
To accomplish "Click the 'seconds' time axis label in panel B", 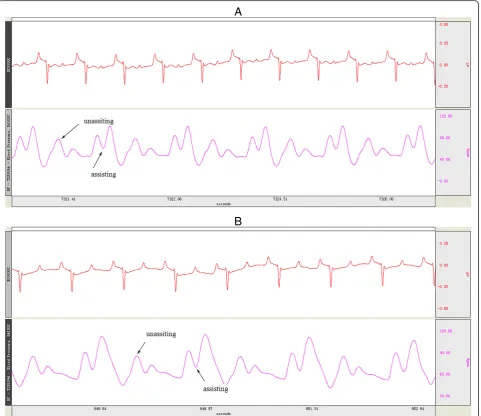I will 223,414.
